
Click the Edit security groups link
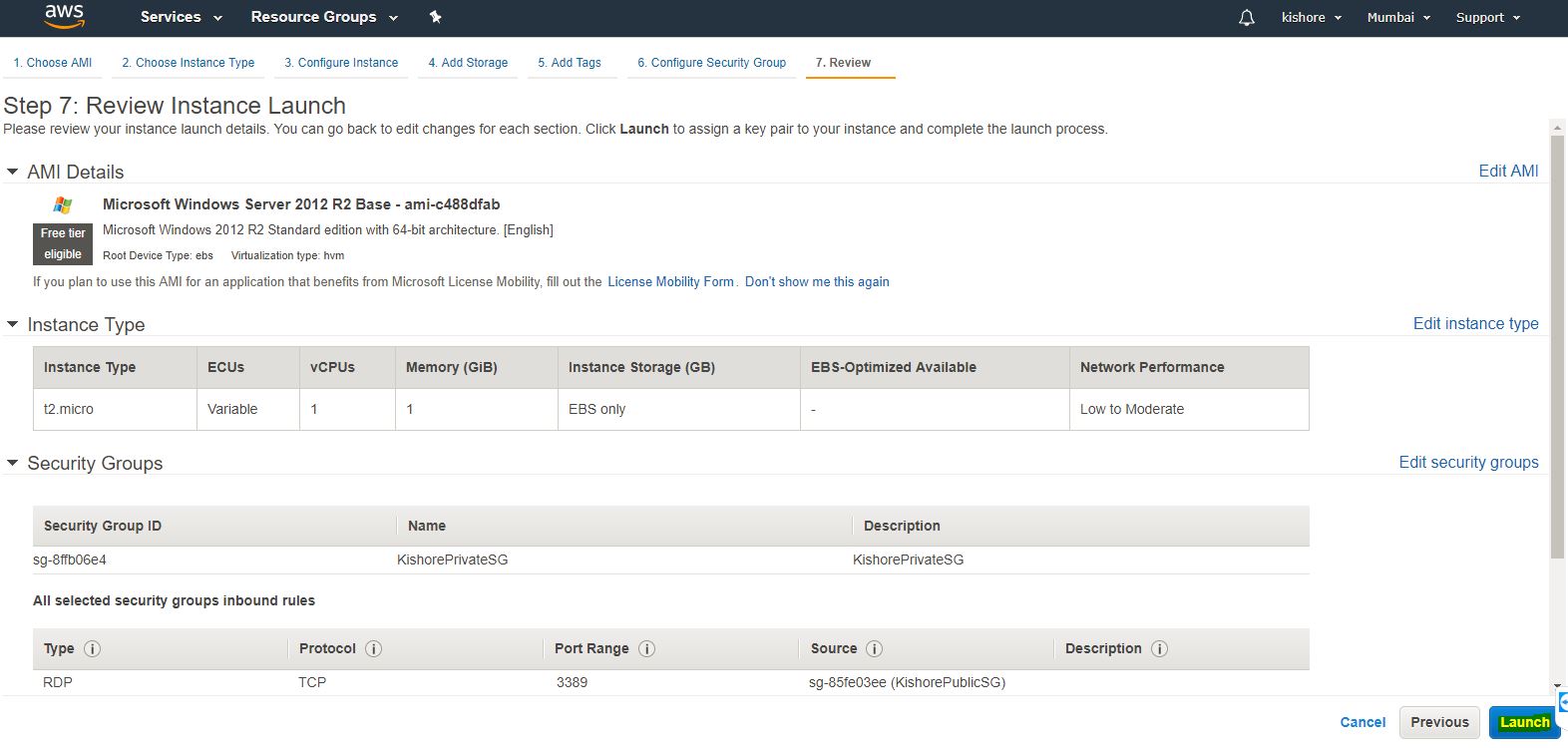1468,463
